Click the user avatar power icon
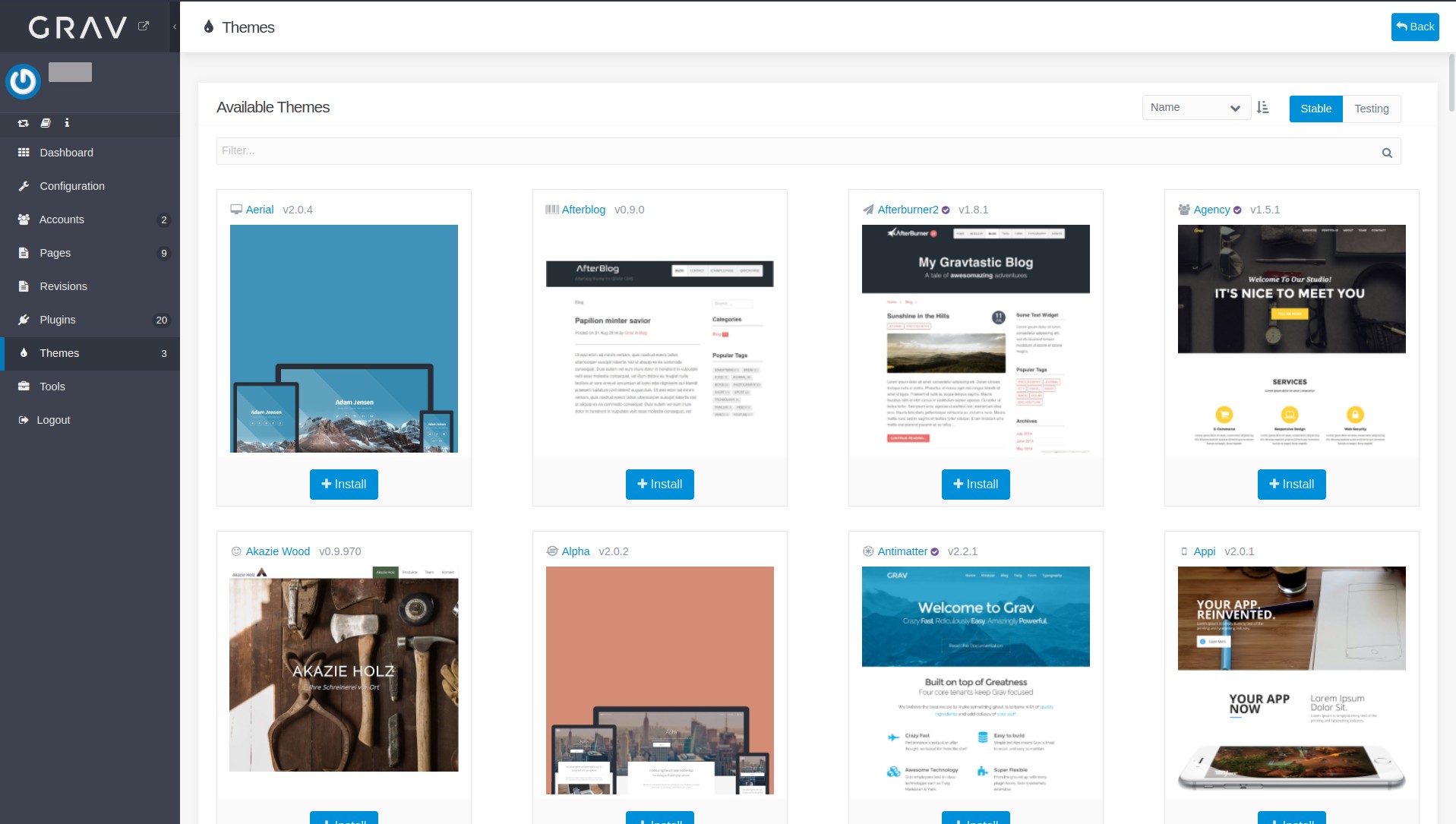 [x=23, y=81]
